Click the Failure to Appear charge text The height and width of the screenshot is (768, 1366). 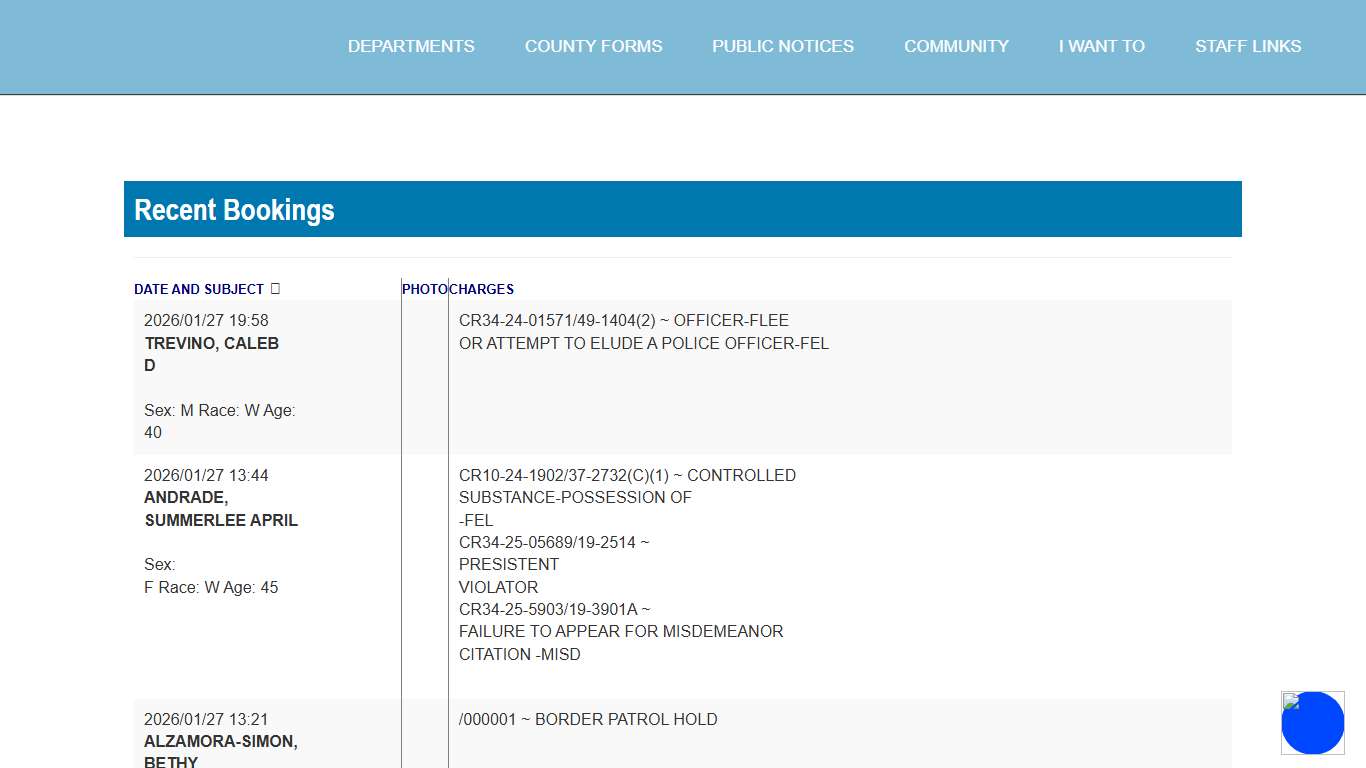(x=621, y=632)
